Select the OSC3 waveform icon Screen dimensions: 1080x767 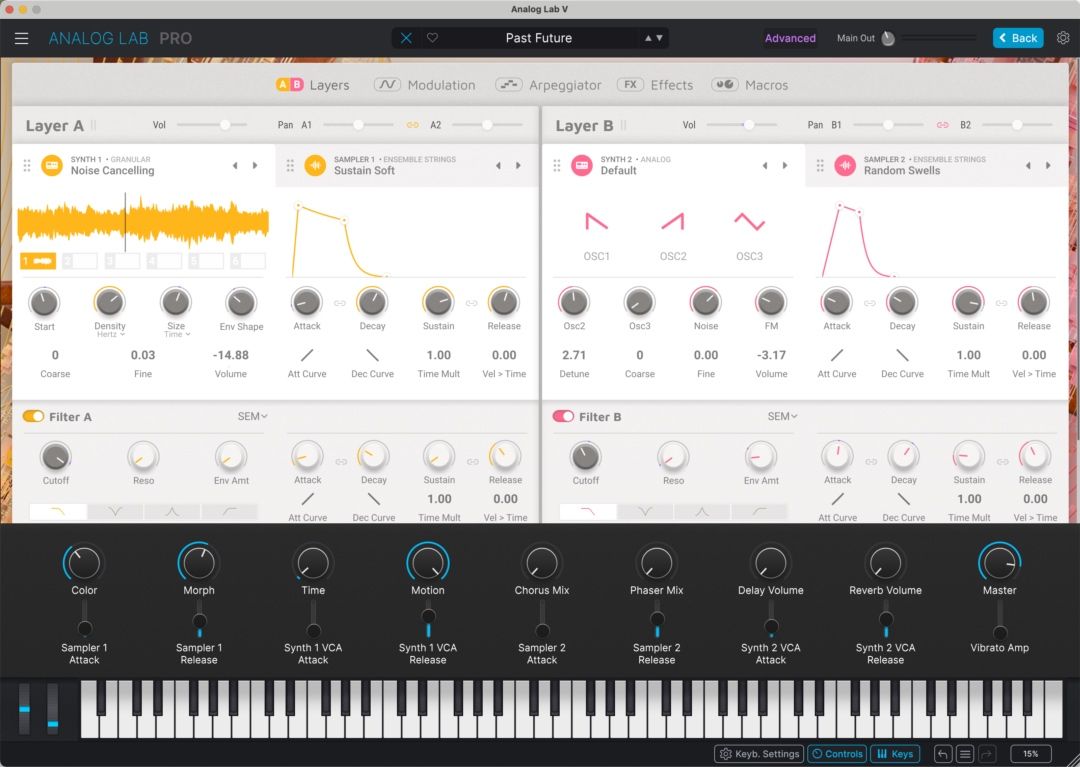749,222
